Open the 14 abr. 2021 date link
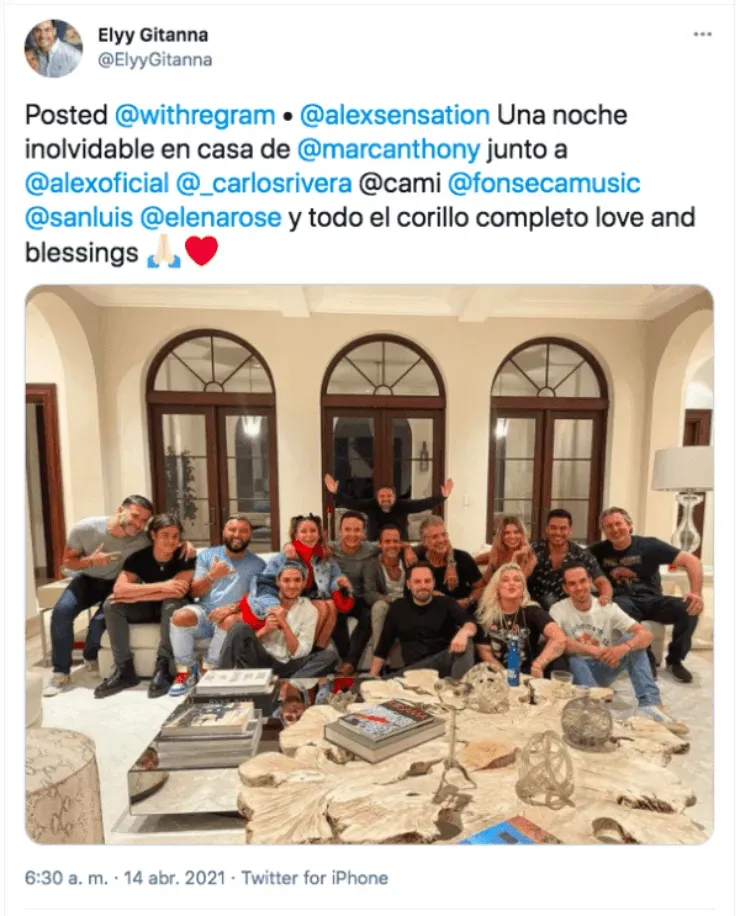This screenshot has height=916, width=740. click(175, 878)
